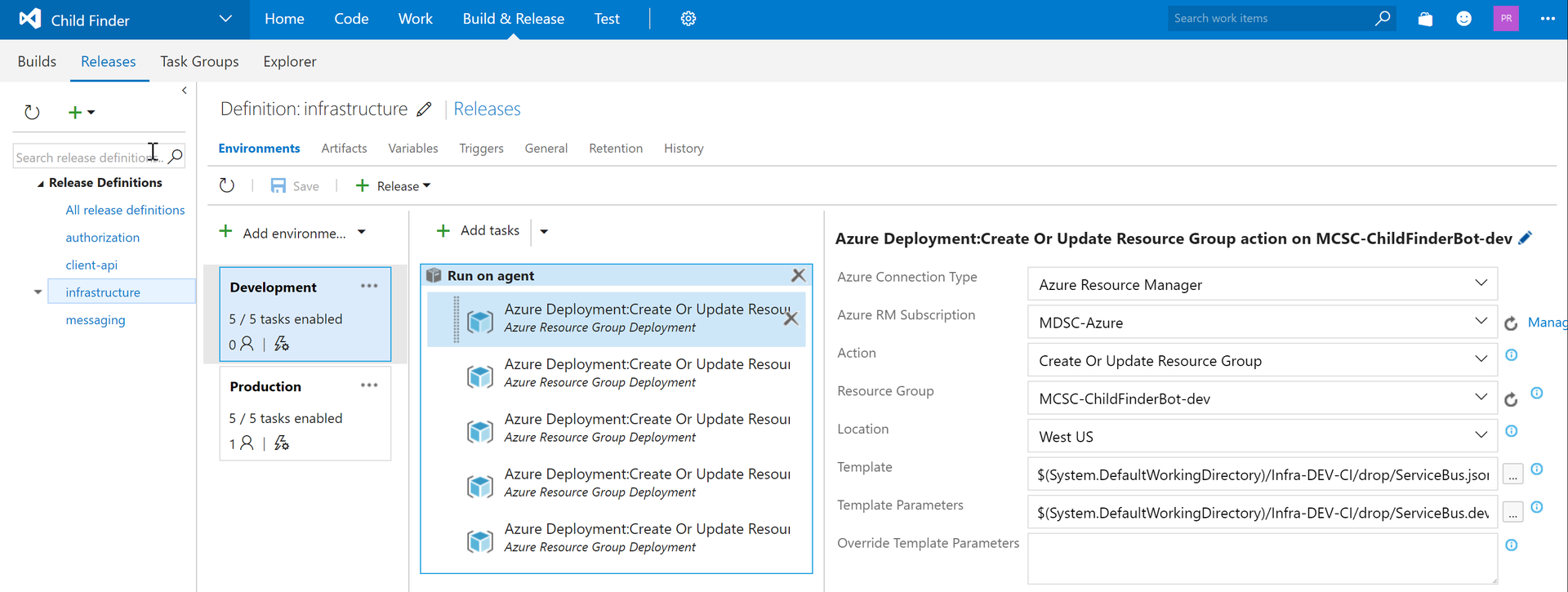Open the Add tasks dropdown arrow
The width and height of the screenshot is (1568, 592).
tap(544, 232)
